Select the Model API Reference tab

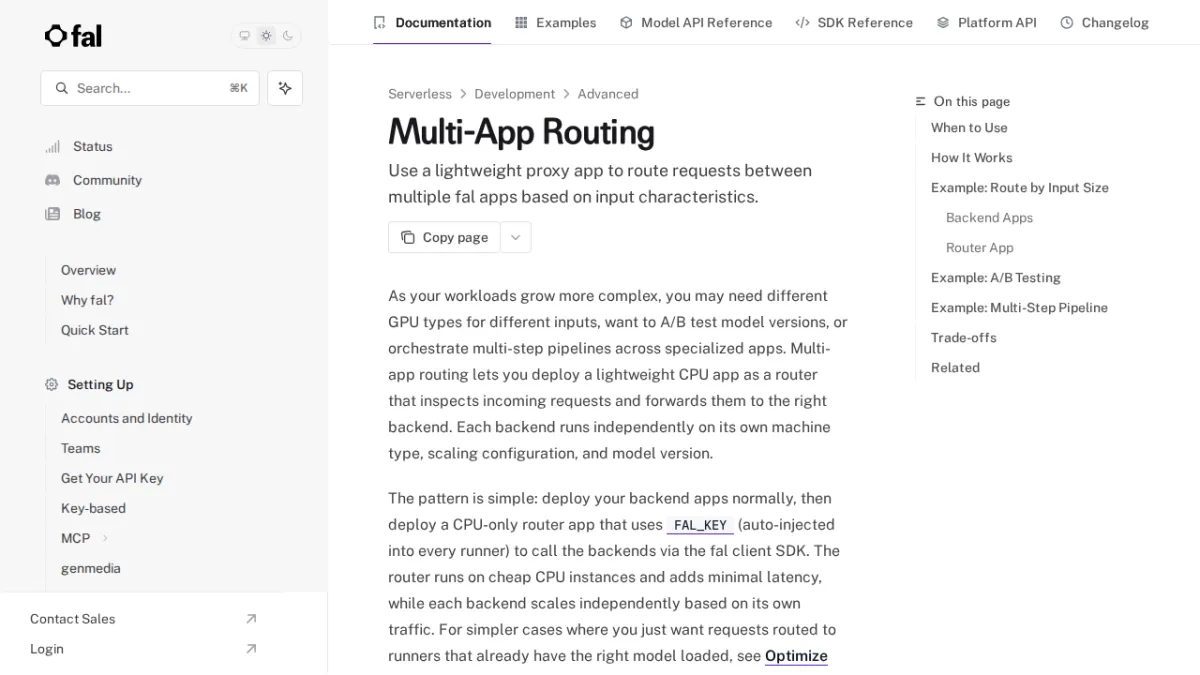tap(696, 22)
